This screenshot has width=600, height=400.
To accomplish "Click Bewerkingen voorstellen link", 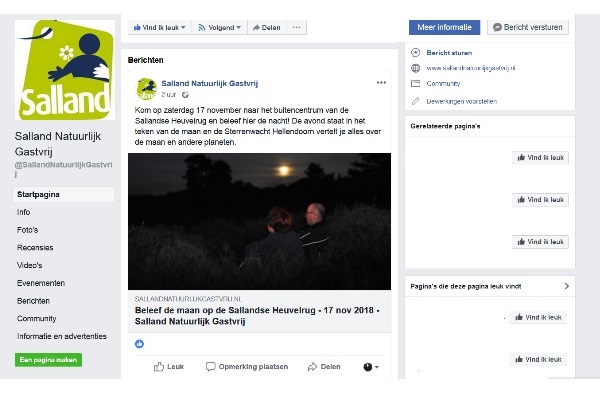I will 461,101.
